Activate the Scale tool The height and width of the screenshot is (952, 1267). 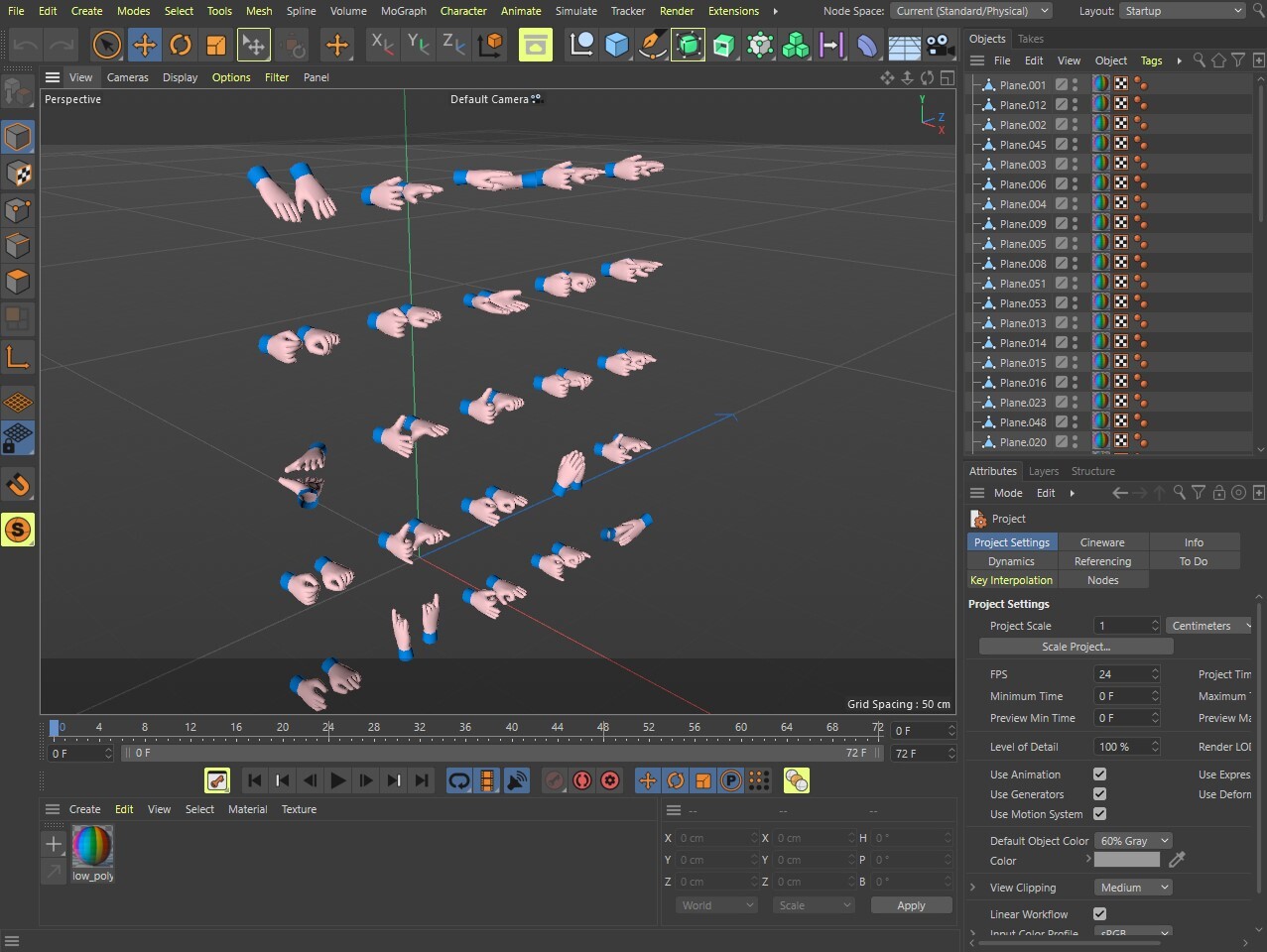pos(216,45)
